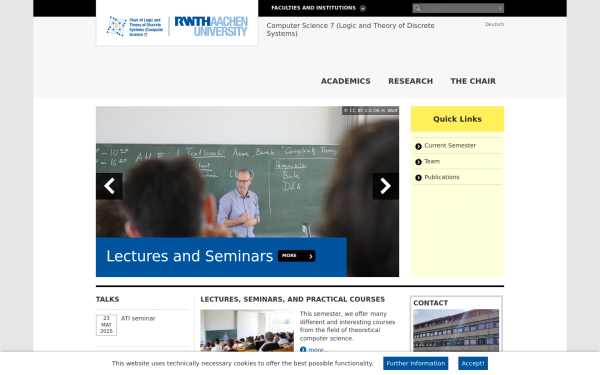Click the Contact building photo

(x=456, y=330)
